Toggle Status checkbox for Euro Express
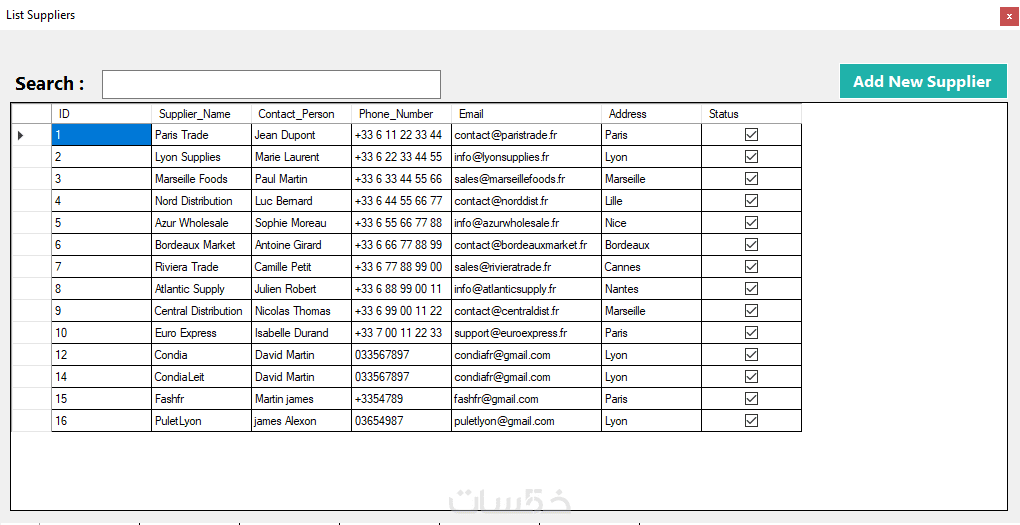Viewport: 1020px width, 525px height. coord(751,332)
